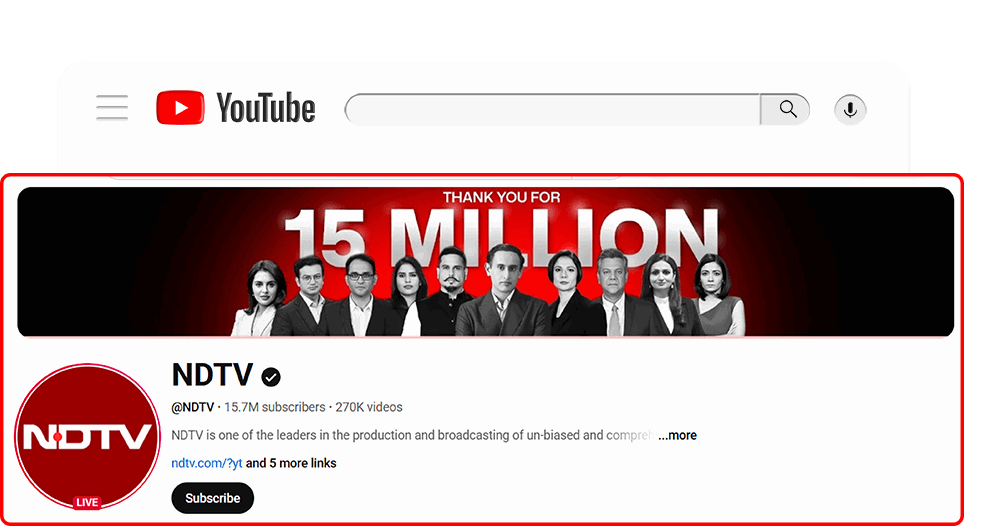999x526 pixels.
Task: Expand the description with ...more
Action: 677,436
